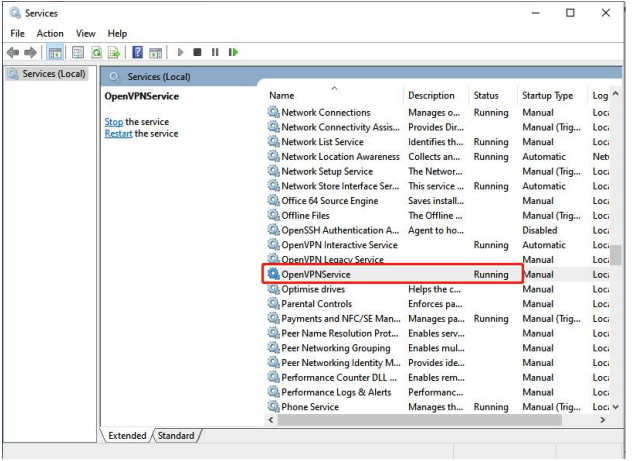Image resolution: width=633 pixels, height=461 pixels.
Task: Select the Peer Networking Grouping service name
Action: click(x=336, y=348)
